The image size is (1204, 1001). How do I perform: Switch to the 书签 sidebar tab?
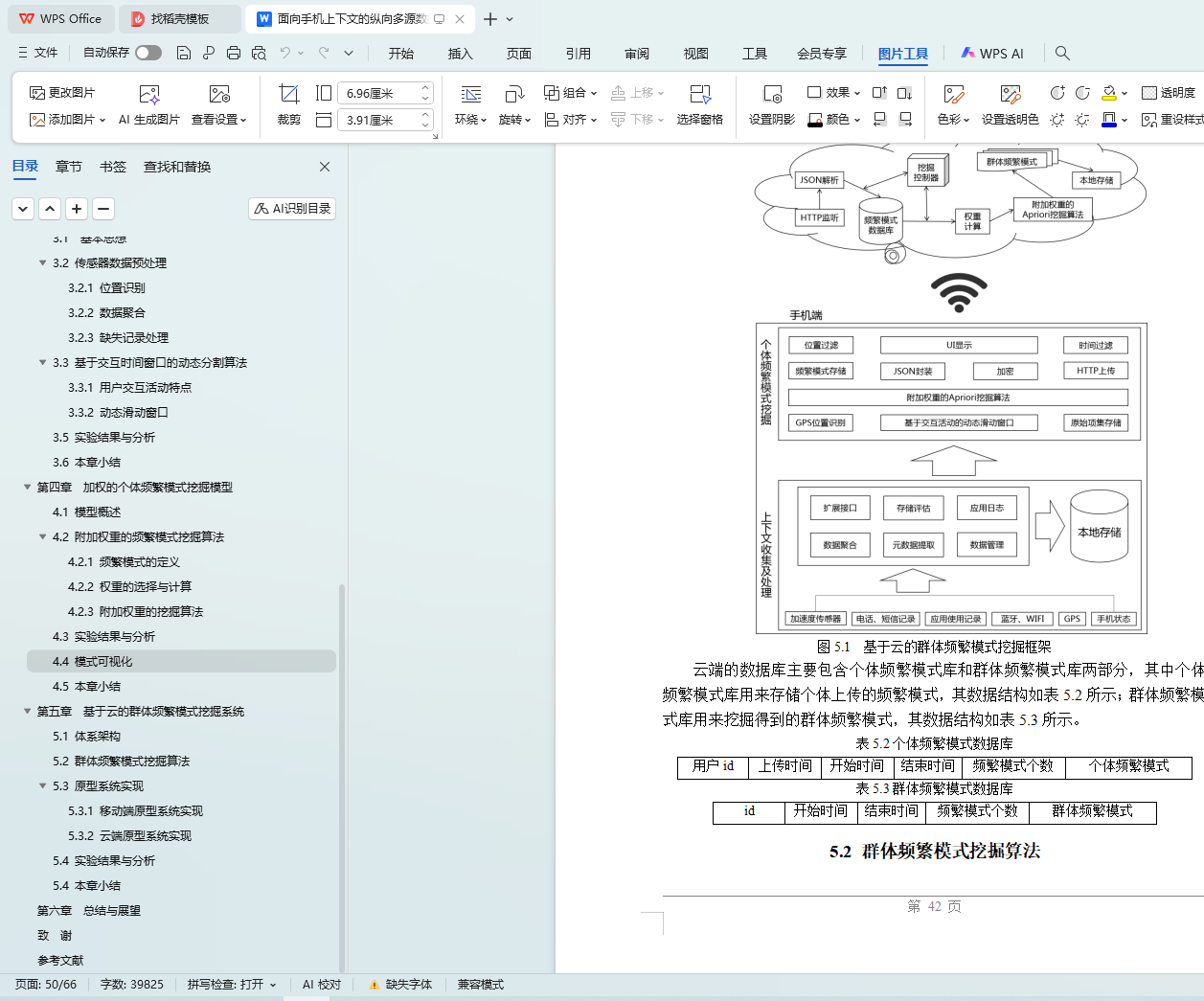tap(113, 167)
